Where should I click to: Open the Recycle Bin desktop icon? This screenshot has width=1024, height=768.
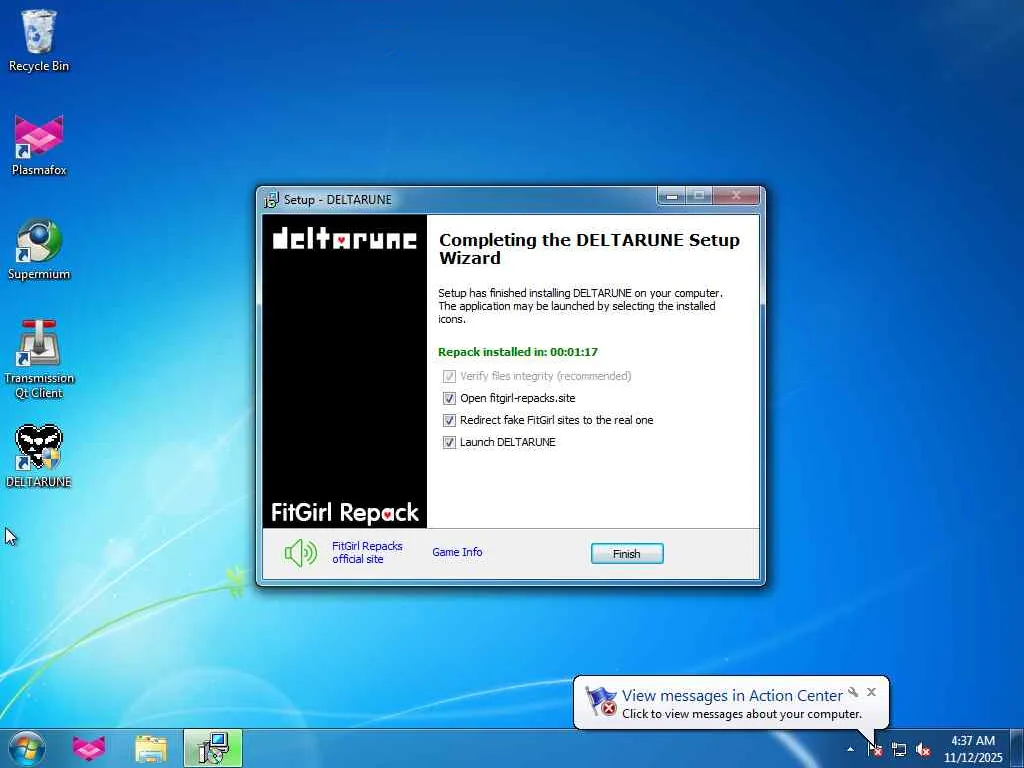39,40
